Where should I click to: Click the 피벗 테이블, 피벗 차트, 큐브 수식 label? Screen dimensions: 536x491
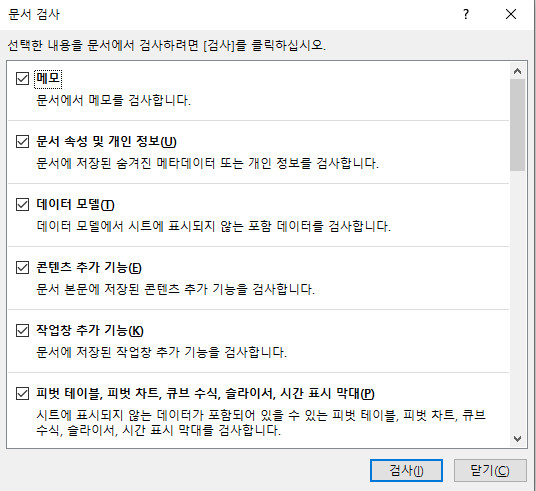pyautogui.click(x=205, y=393)
